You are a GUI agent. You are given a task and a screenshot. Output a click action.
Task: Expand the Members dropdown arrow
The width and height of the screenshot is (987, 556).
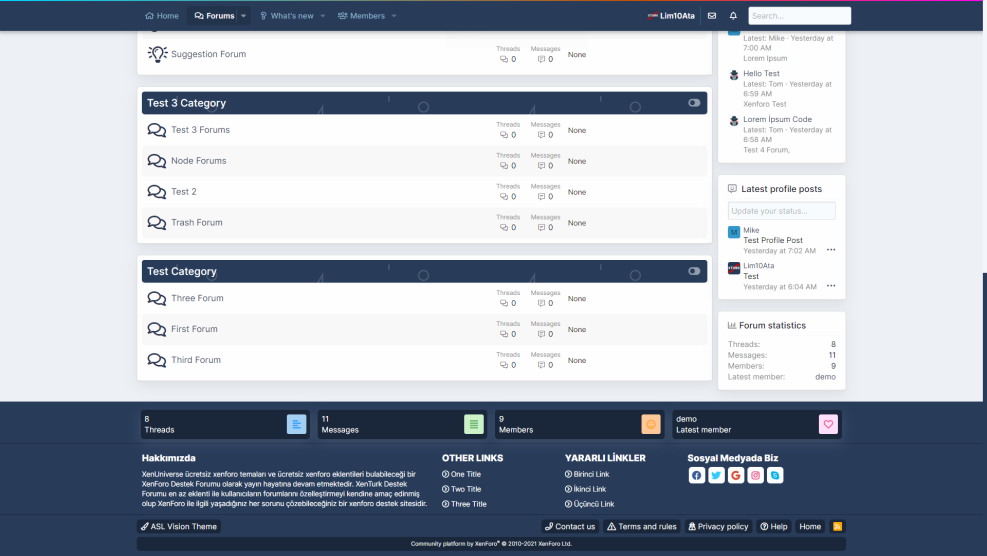coord(394,16)
